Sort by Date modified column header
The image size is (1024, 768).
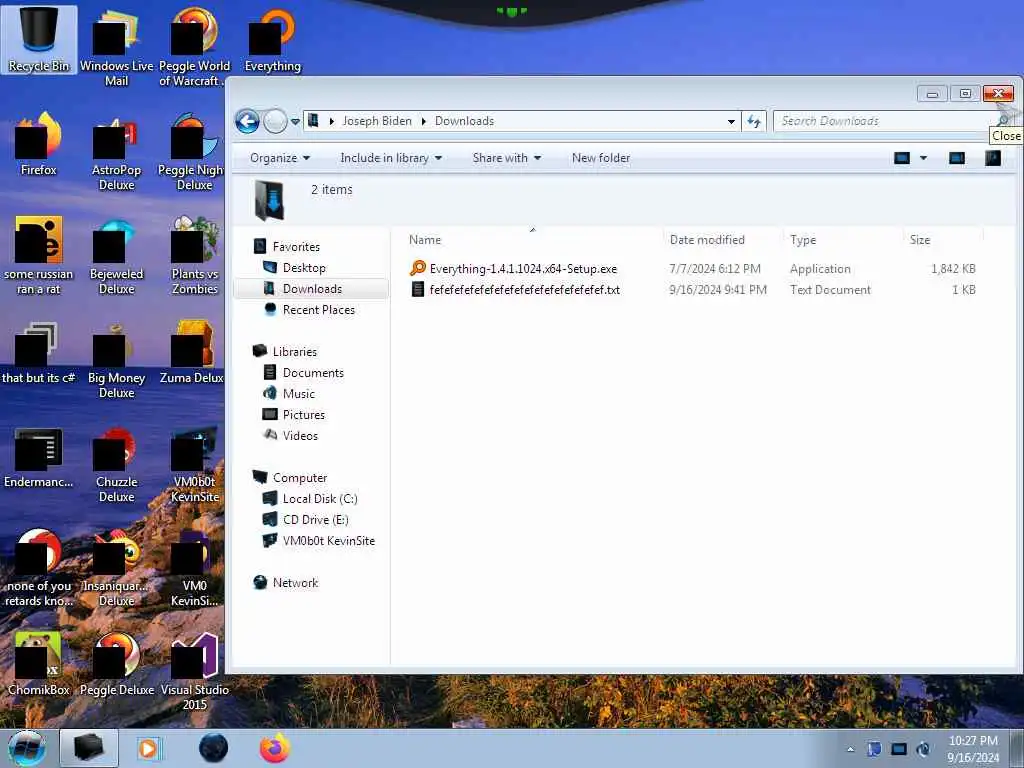tap(723, 240)
